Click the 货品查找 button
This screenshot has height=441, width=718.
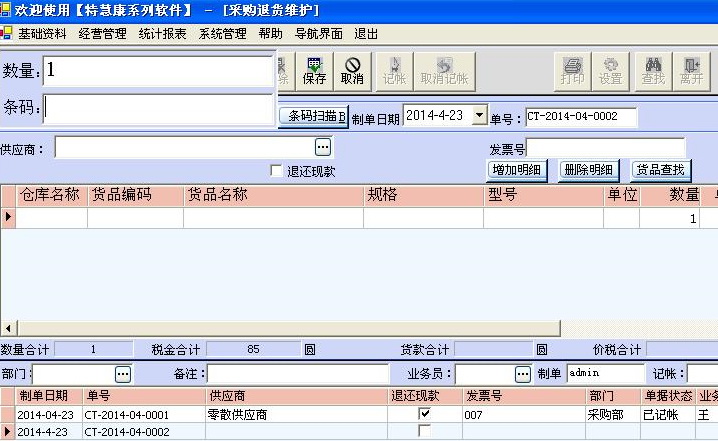tap(661, 170)
